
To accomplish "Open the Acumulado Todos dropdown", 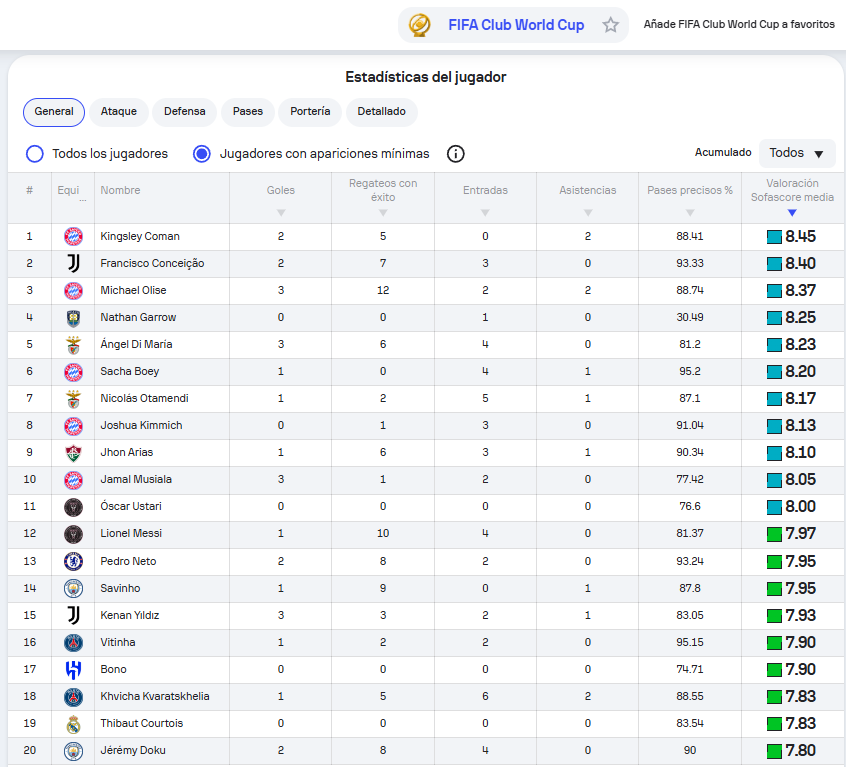I will point(796,153).
